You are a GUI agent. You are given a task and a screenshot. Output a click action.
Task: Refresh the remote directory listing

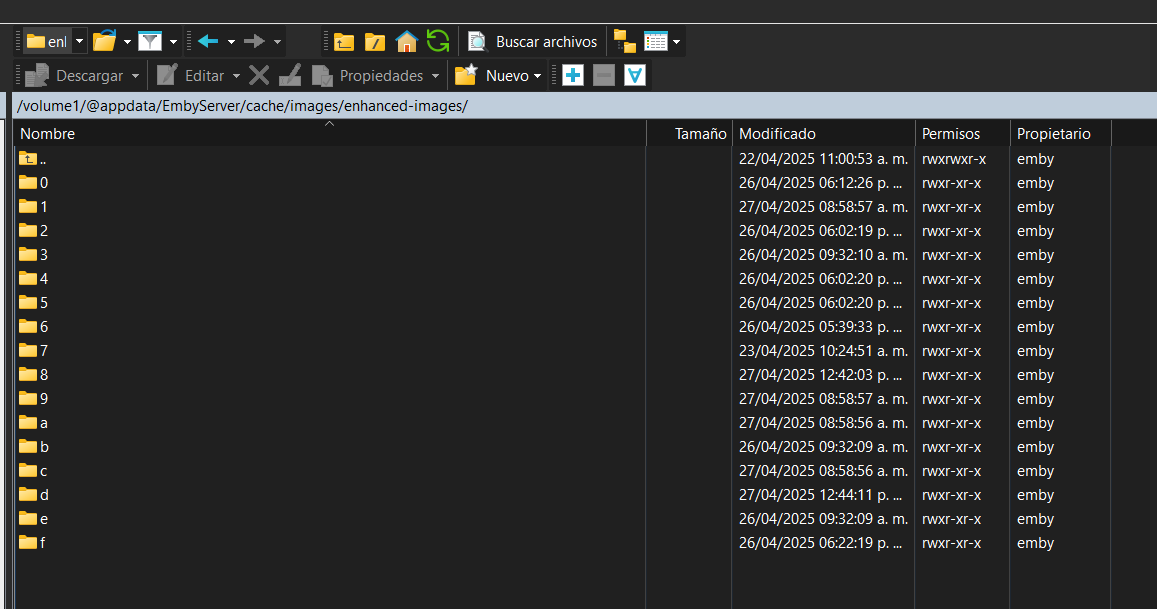click(438, 42)
